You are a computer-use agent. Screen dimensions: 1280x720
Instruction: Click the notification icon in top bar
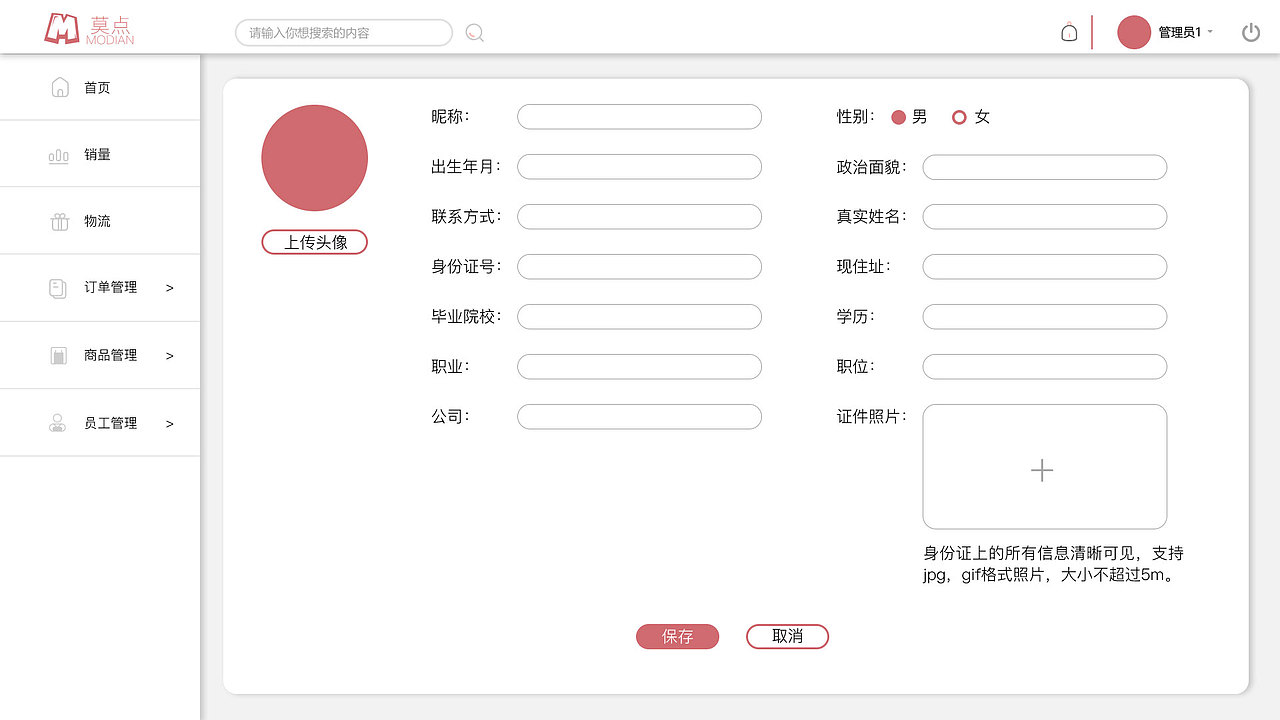click(x=1068, y=31)
